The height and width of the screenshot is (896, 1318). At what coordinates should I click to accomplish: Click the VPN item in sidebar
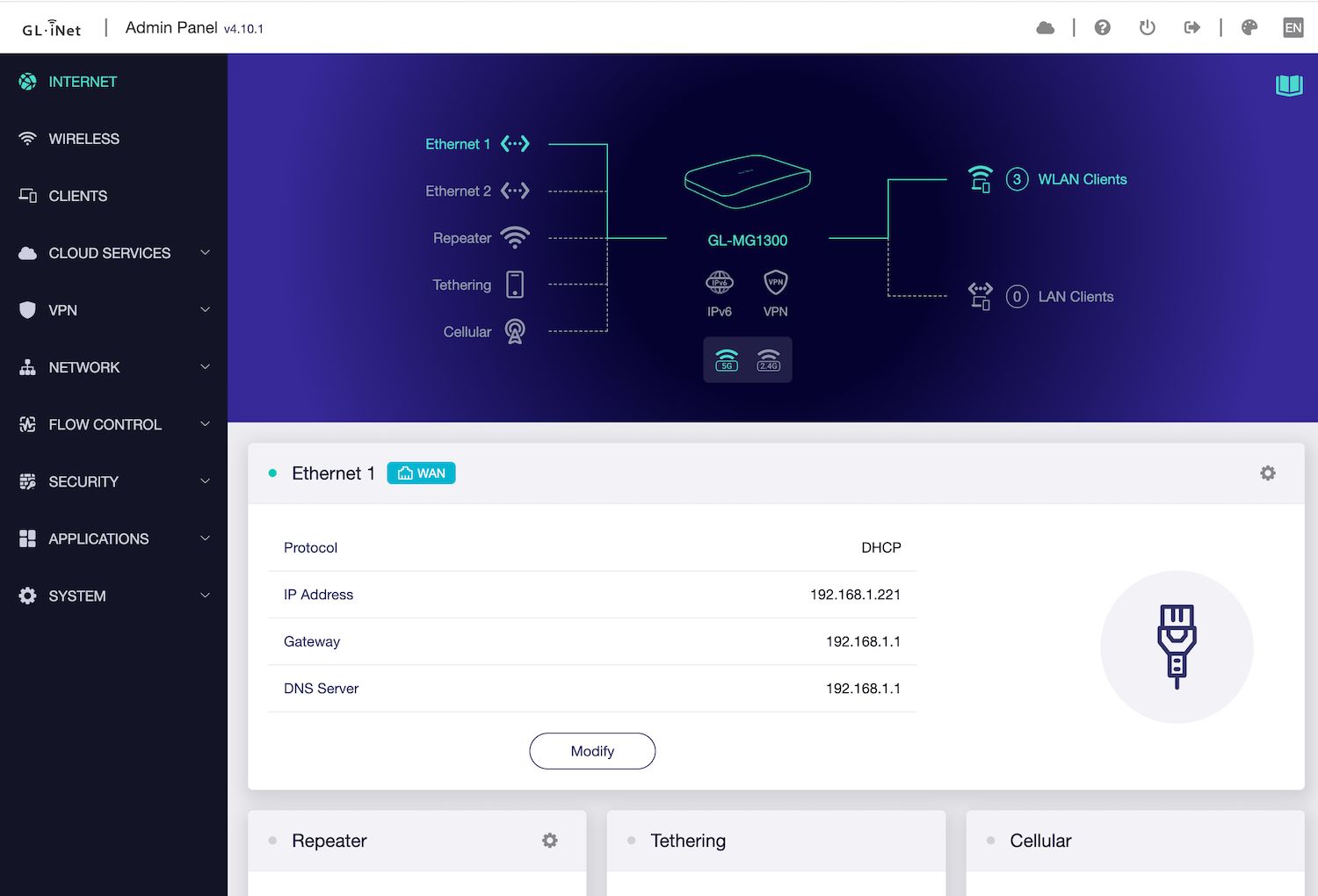click(x=113, y=310)
